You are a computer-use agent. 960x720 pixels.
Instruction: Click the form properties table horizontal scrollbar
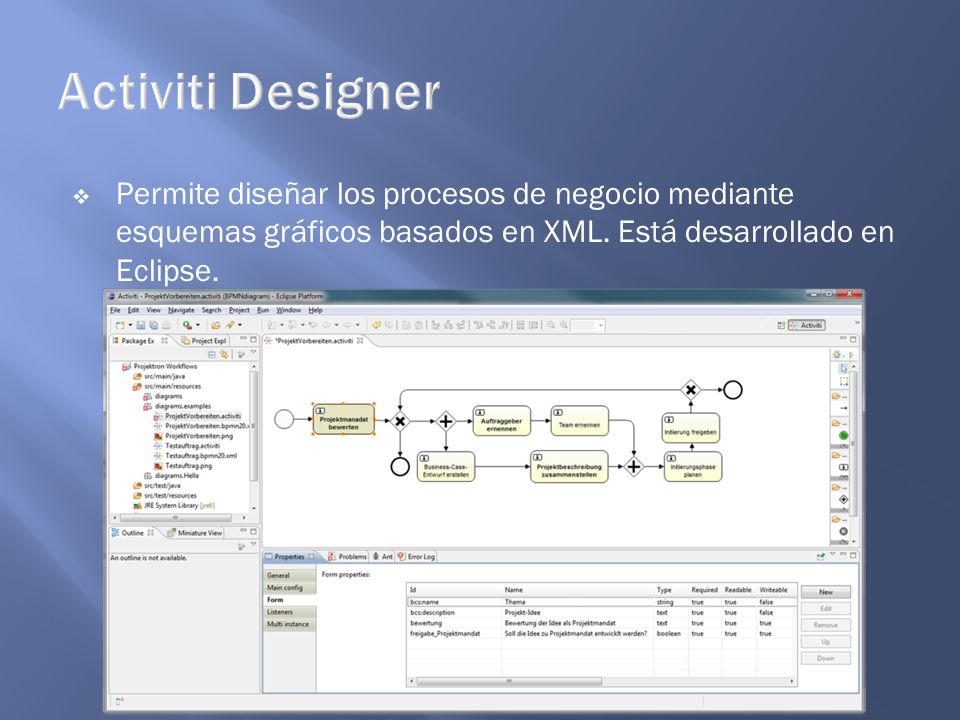pos(509,681)
